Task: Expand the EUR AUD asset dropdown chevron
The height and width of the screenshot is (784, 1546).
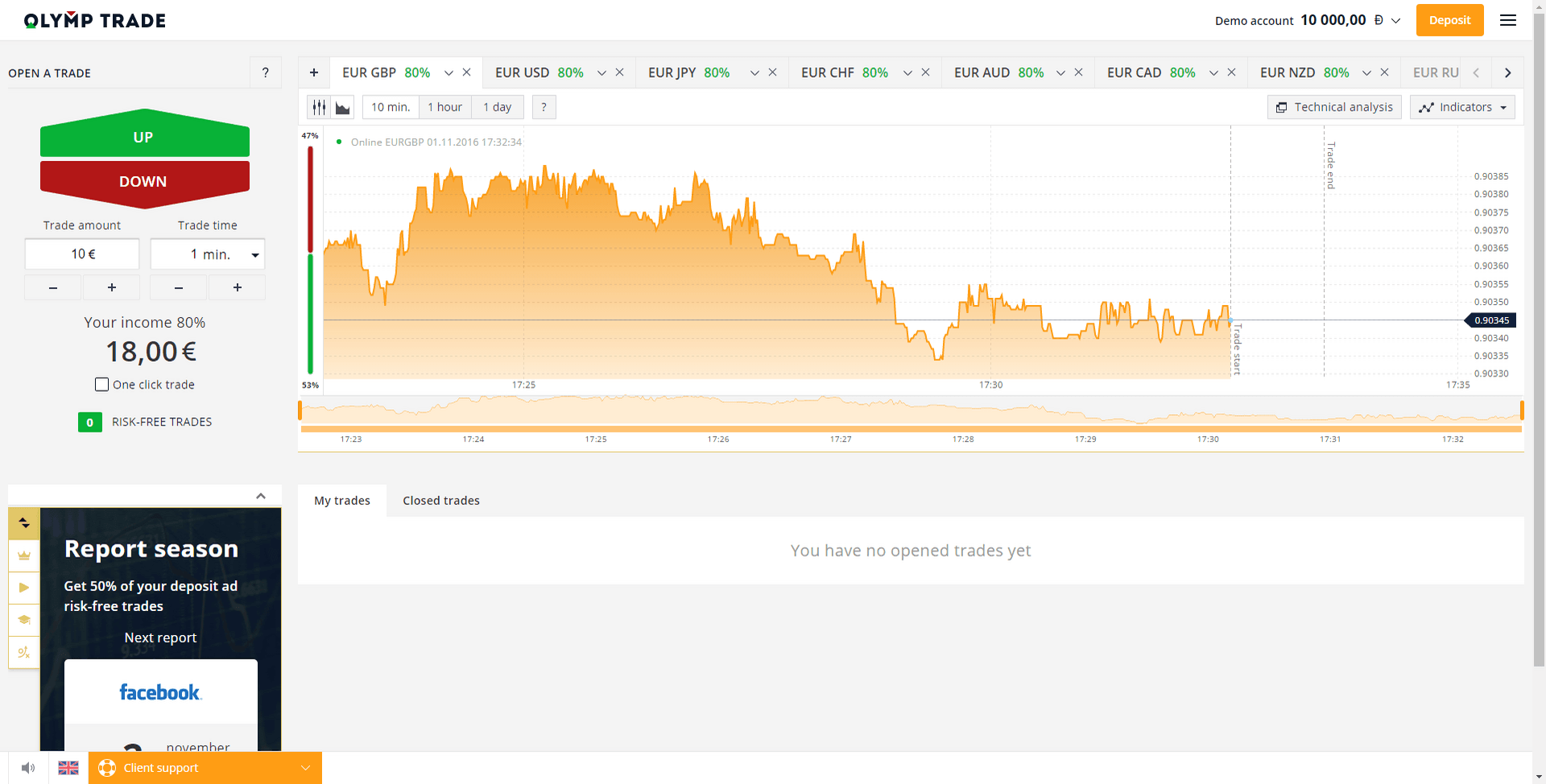Action: click(1060, 73)
